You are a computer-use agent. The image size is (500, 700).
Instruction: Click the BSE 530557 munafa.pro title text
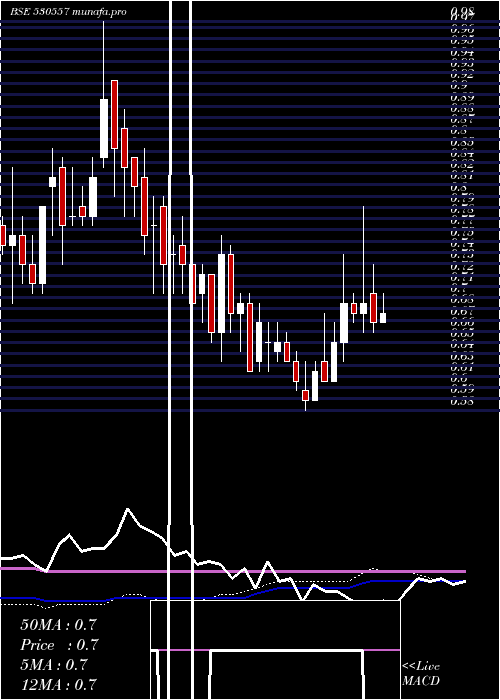tap(69, 12)
